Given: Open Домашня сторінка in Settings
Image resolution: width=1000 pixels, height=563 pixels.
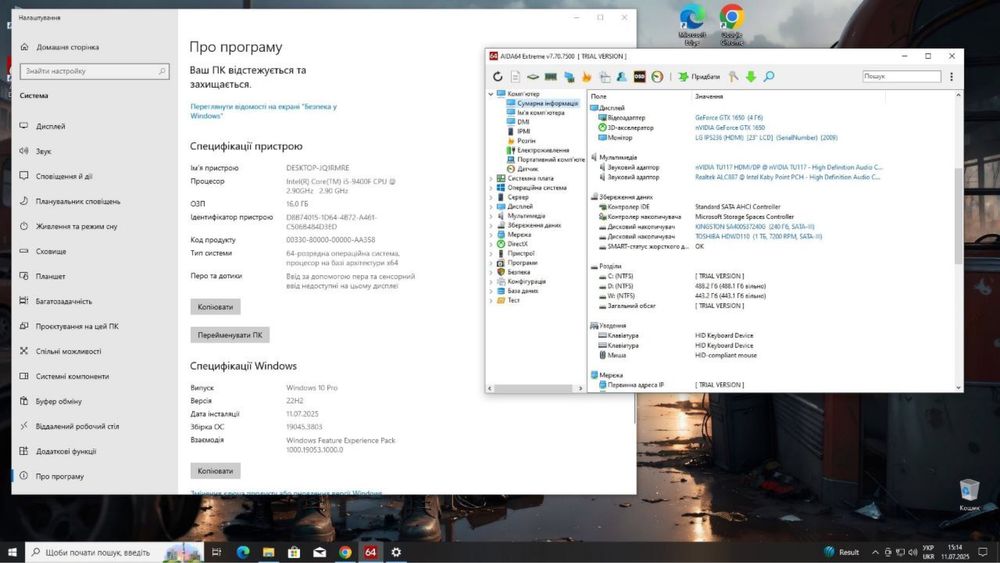Looking at the screenshot, I should tap(67, 47).
